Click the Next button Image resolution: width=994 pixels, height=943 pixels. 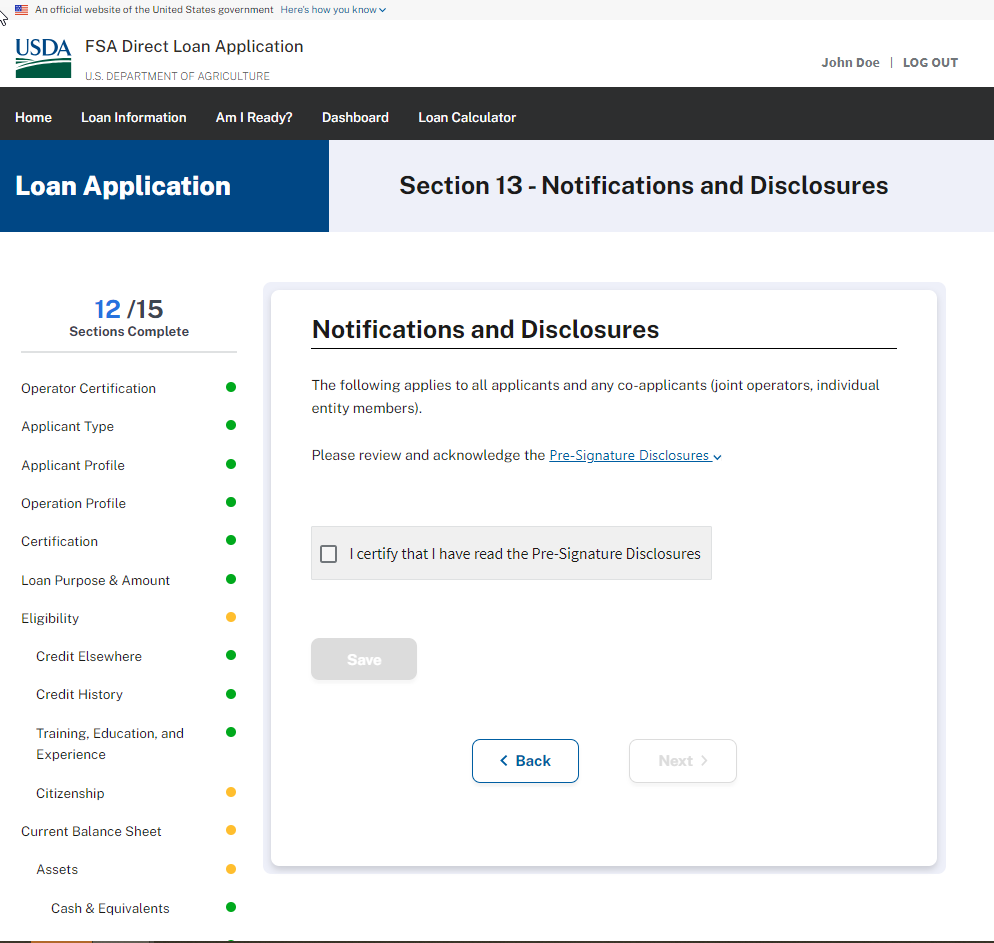point(682,761)
